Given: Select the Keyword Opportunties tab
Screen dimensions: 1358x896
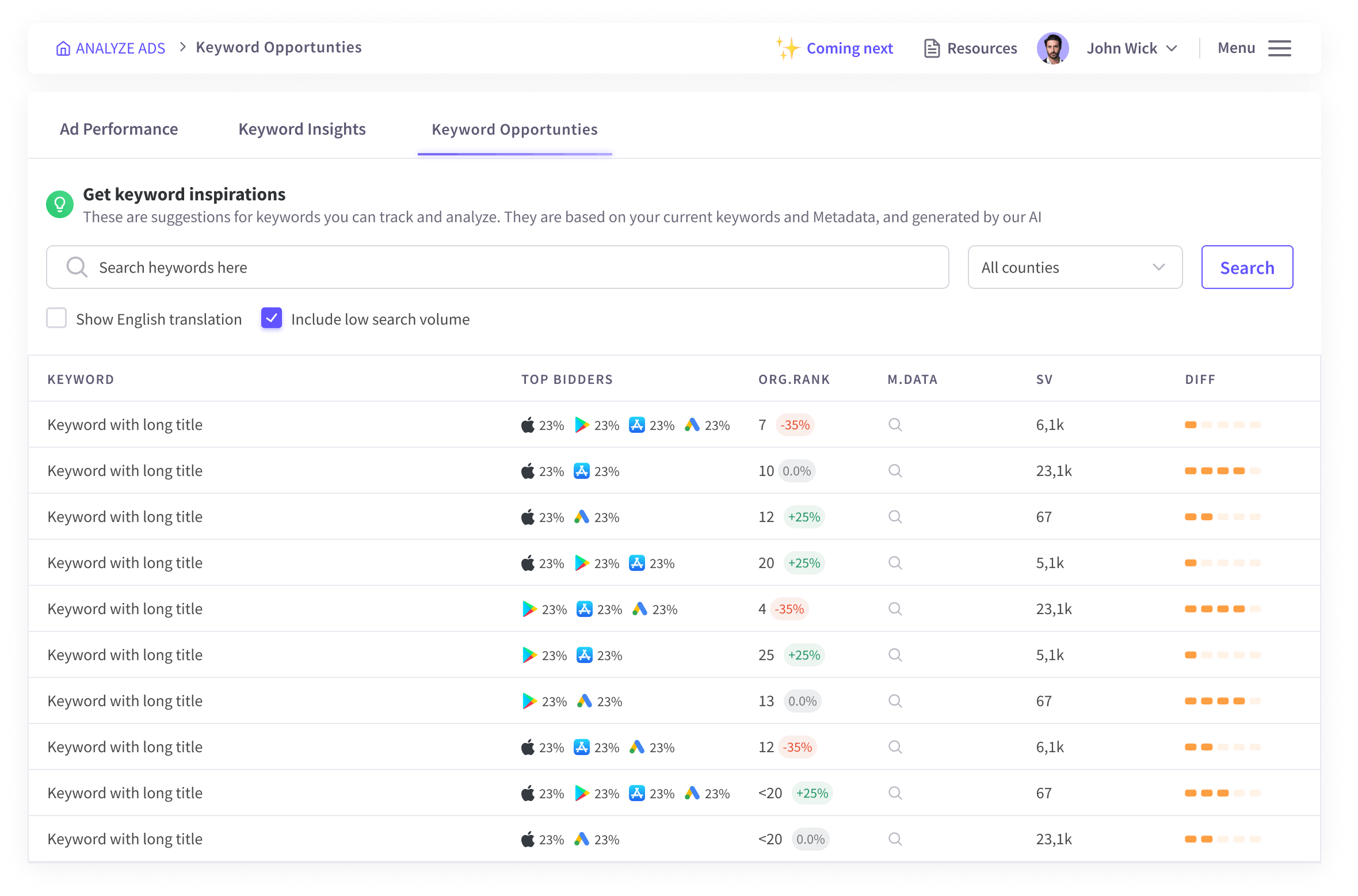Looking at the screenshot, I should click(515, 129).
